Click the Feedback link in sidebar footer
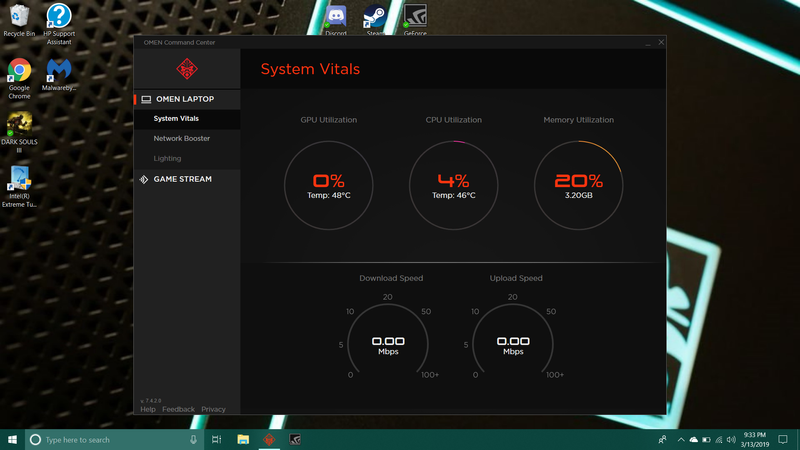The width and height of the screenshot is (800, 450). (x=178, y=409)
